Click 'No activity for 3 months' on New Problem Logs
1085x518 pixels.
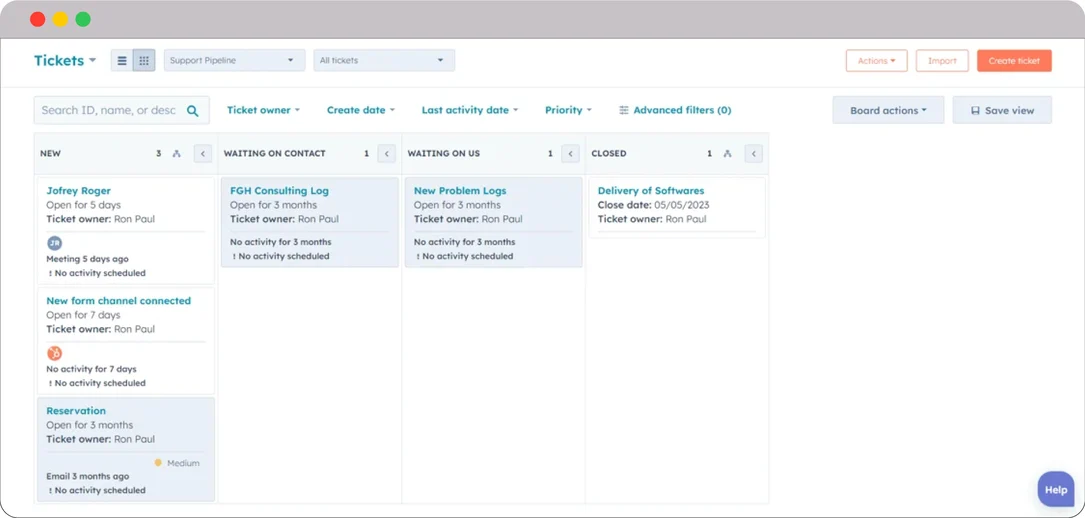pos(464,242)
